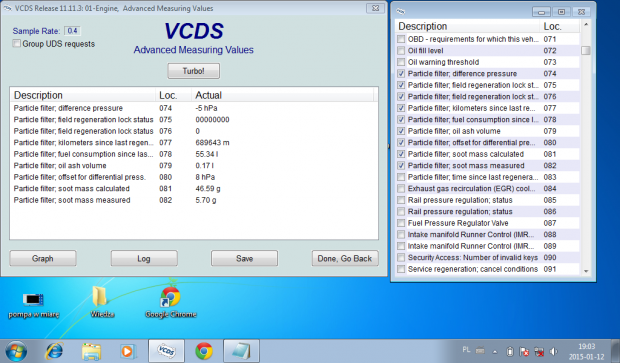Open the notepad taskbar application
This screenshot has height=363, width=620.
coord(241,351)
